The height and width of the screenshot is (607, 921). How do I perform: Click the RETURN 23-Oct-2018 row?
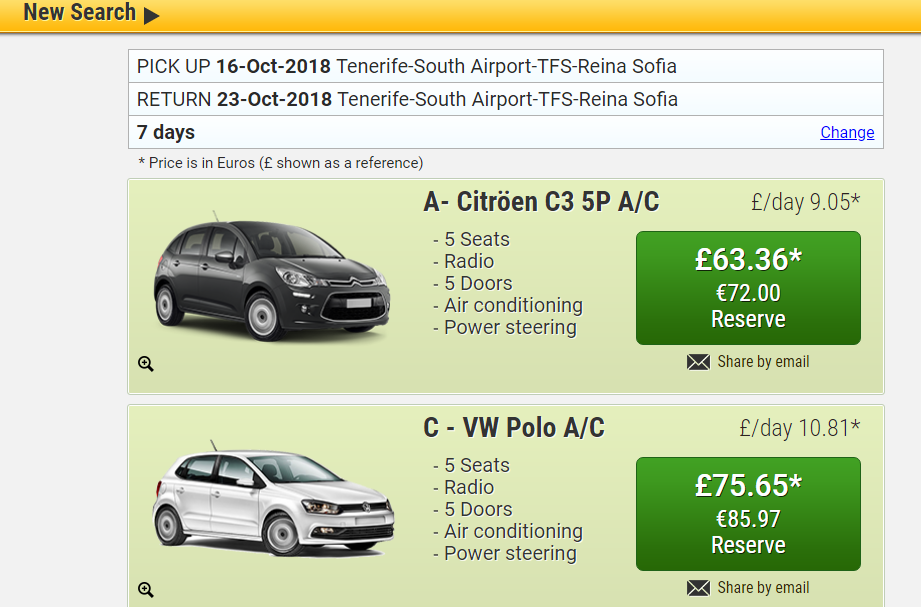click(x=506, y=99)
